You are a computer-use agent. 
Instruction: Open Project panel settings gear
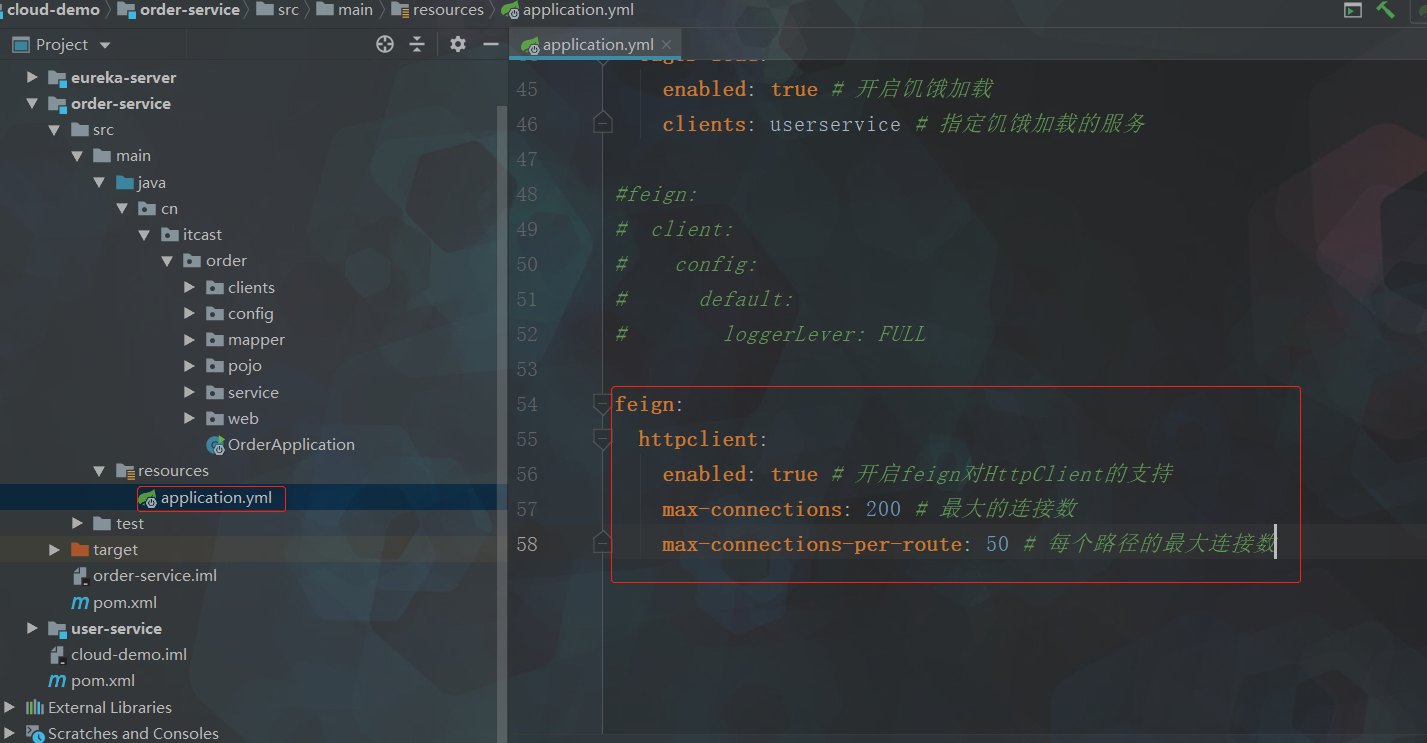click(x=458, y=44)
